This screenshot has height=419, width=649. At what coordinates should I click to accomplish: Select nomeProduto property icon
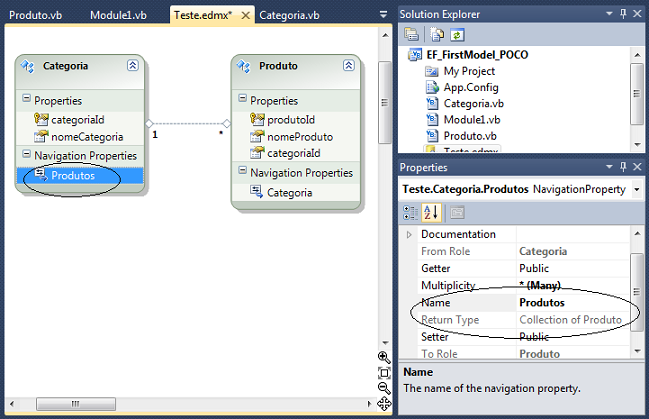click(257, 136)
